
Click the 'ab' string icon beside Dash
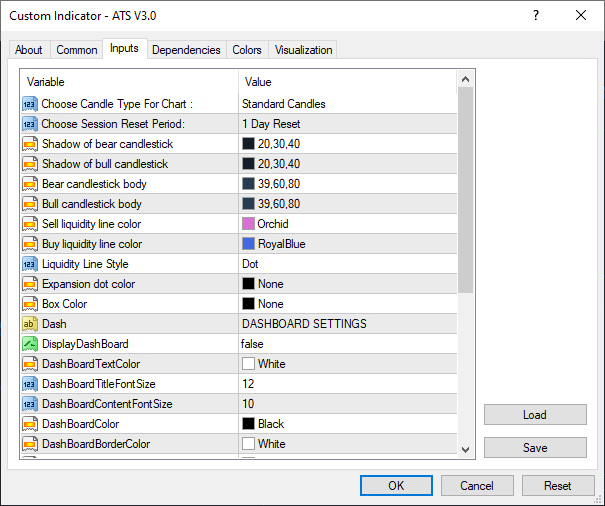point(29,324)
